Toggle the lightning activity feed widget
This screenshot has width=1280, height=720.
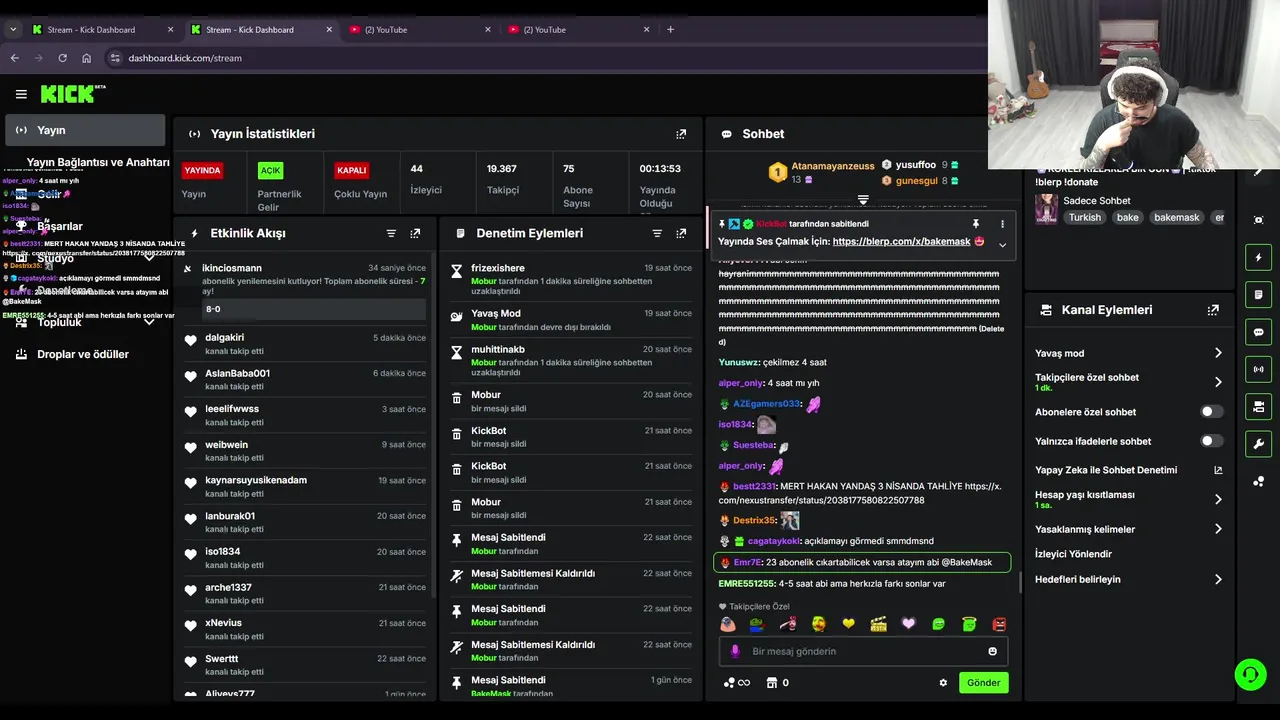tap(1258, 257)
